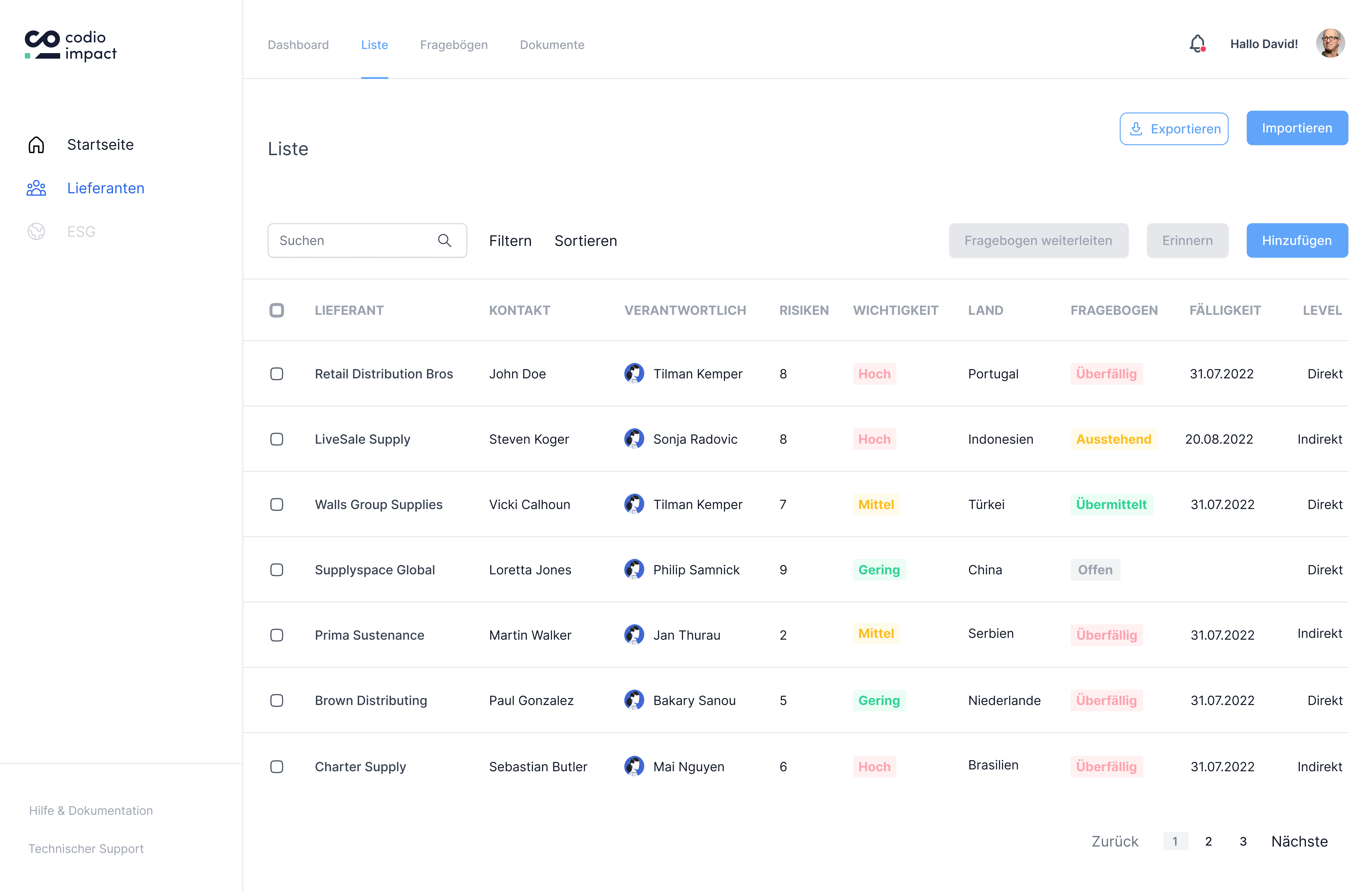The image size is (1372, 891).
Task: Check the Retail Distribution Bros row
Action: coord(277,373)
